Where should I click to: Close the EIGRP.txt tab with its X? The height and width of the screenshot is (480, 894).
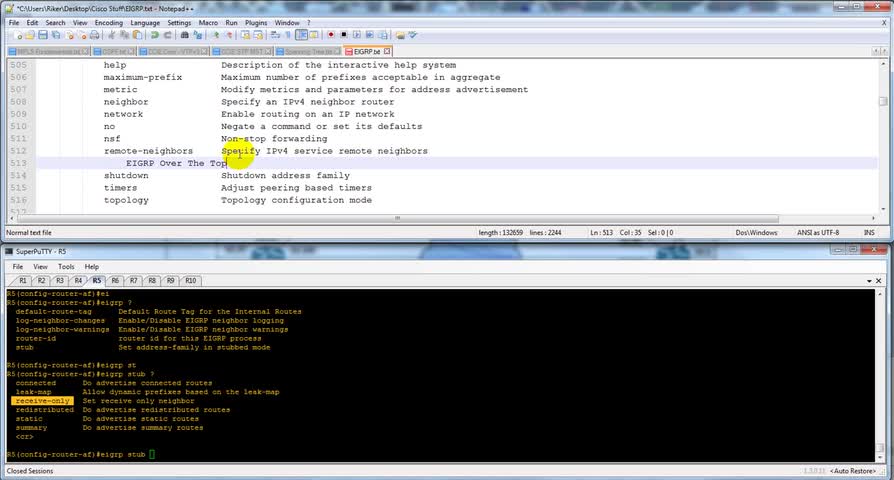click(x=387, y=51)
